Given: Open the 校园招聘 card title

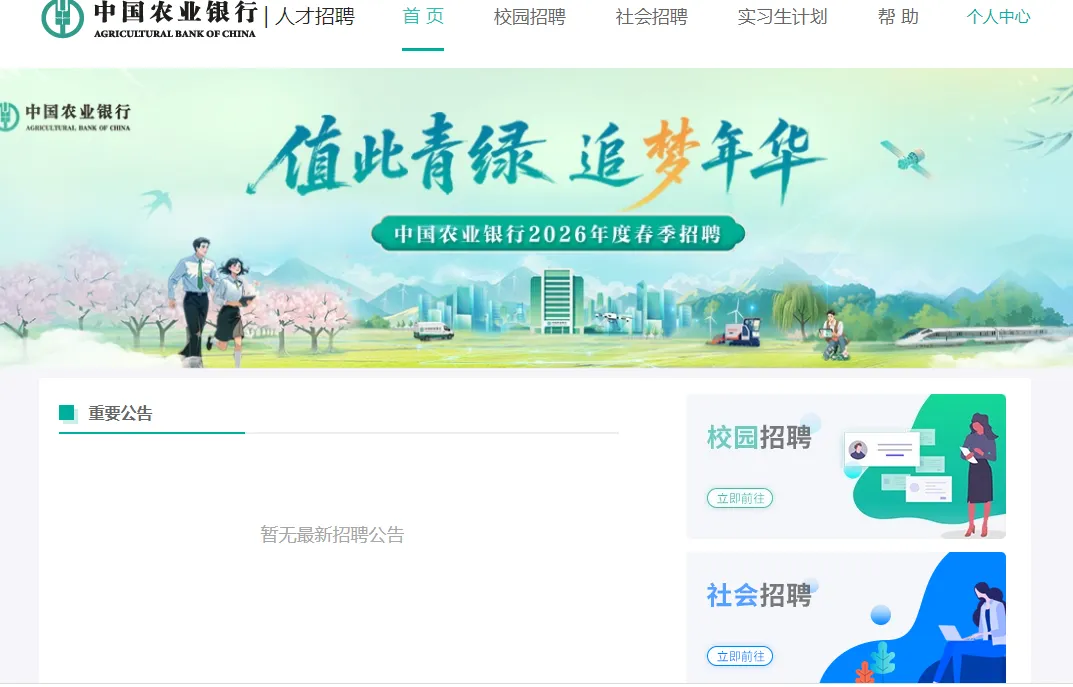Looking at the screenshot, I should pos(759,438).
